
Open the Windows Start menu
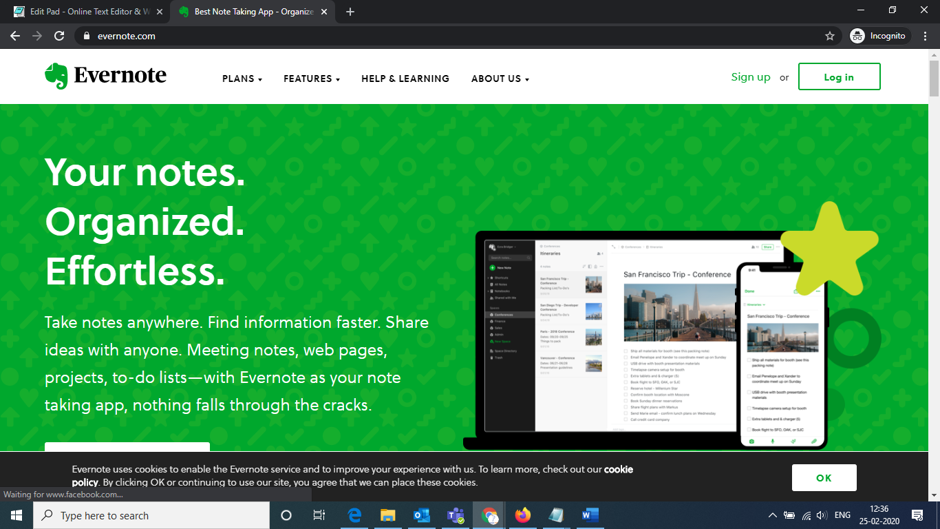(16, 515)
